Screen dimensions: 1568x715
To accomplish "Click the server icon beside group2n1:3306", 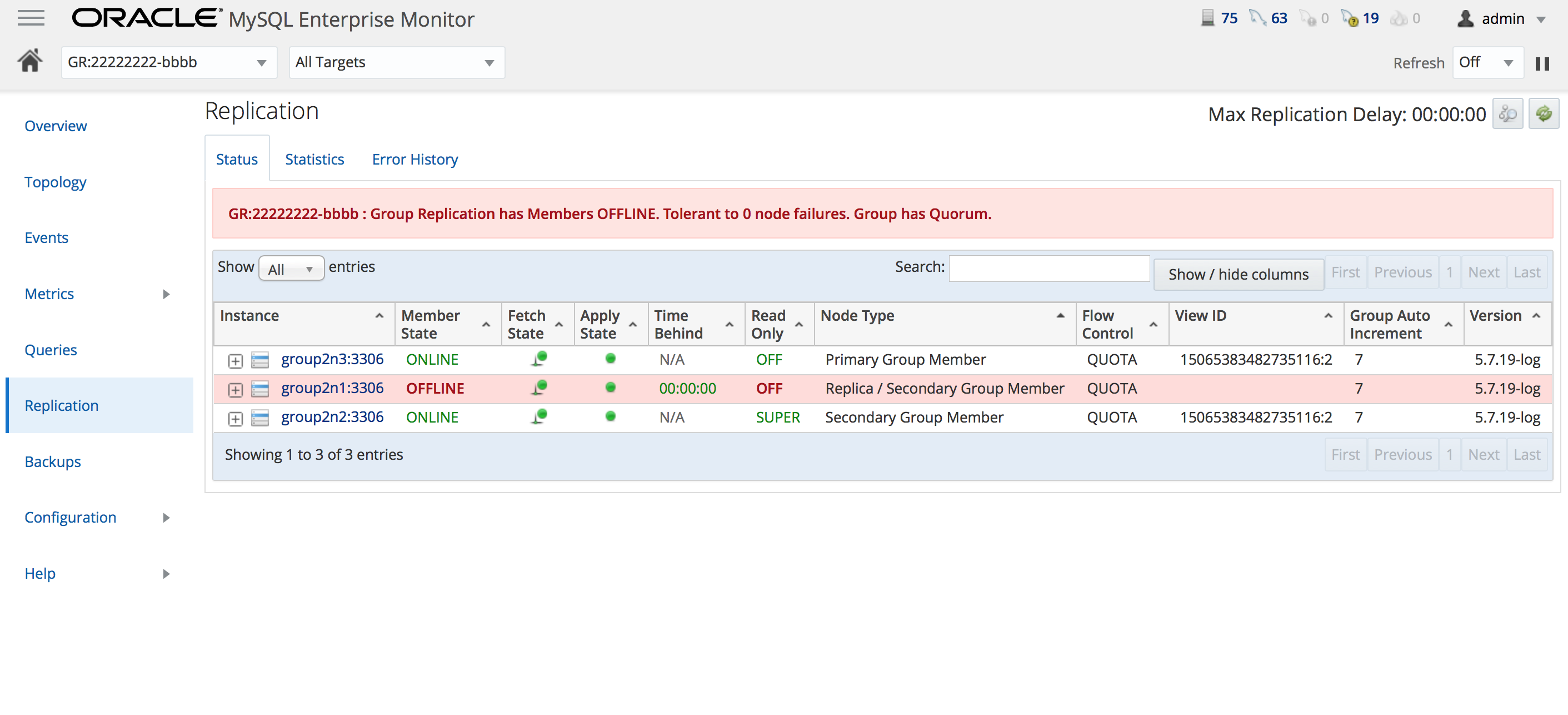I will click(260, 389).
